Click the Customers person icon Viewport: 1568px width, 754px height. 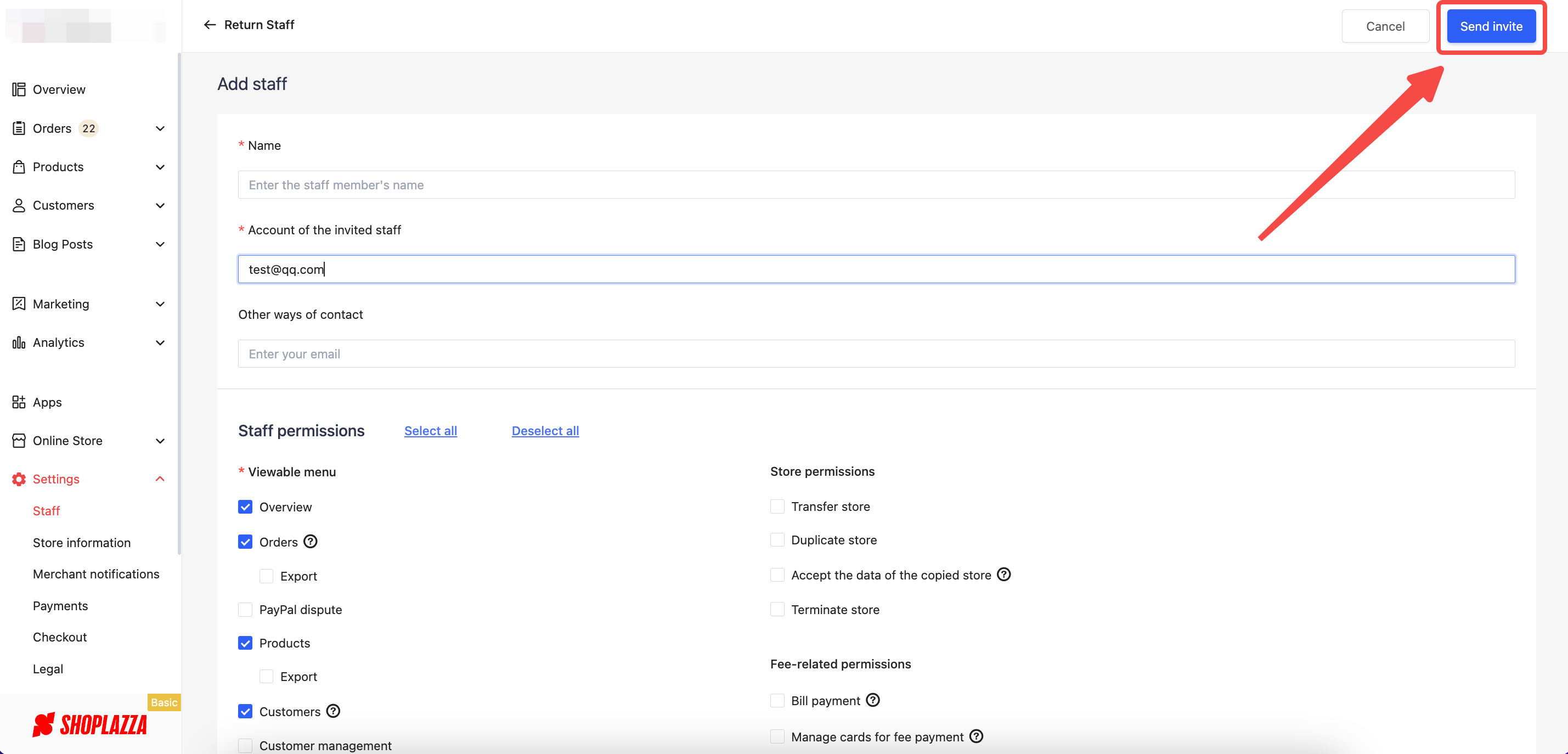(19, 205)
